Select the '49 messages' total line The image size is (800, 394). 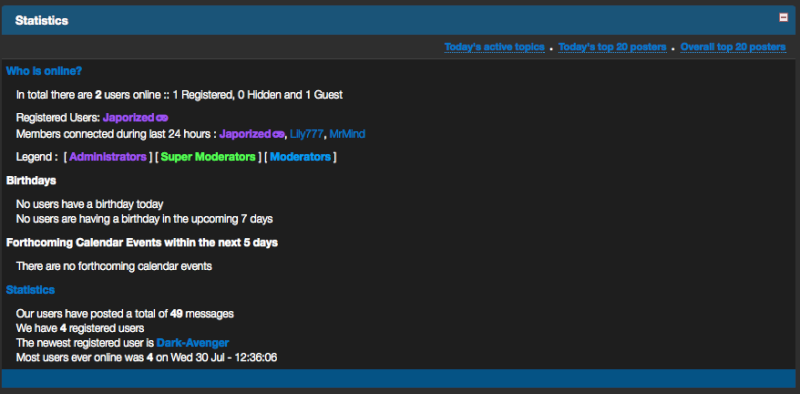(x=125, y=313)
